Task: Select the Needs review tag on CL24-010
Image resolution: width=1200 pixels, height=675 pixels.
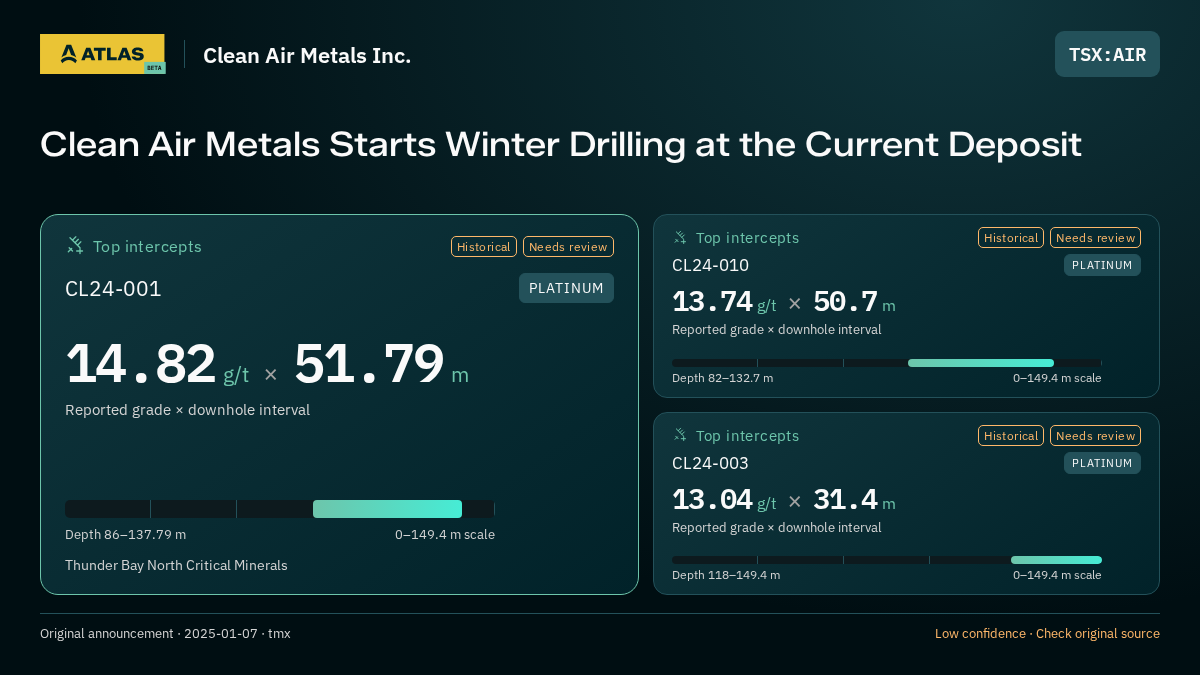Action: pyautogui.click(x=1095, y=238)
